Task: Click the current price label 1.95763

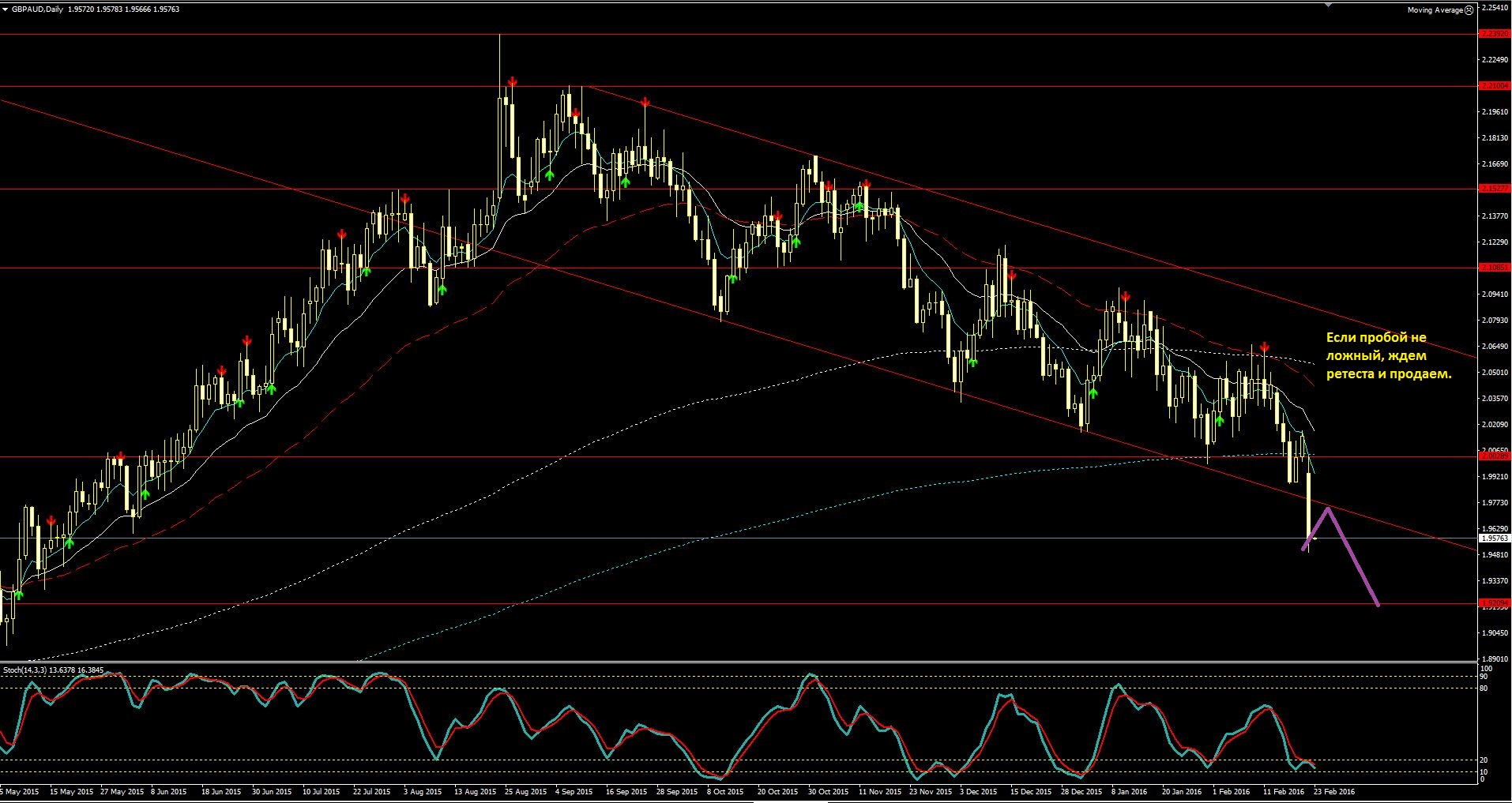Action: (1495, 538)
